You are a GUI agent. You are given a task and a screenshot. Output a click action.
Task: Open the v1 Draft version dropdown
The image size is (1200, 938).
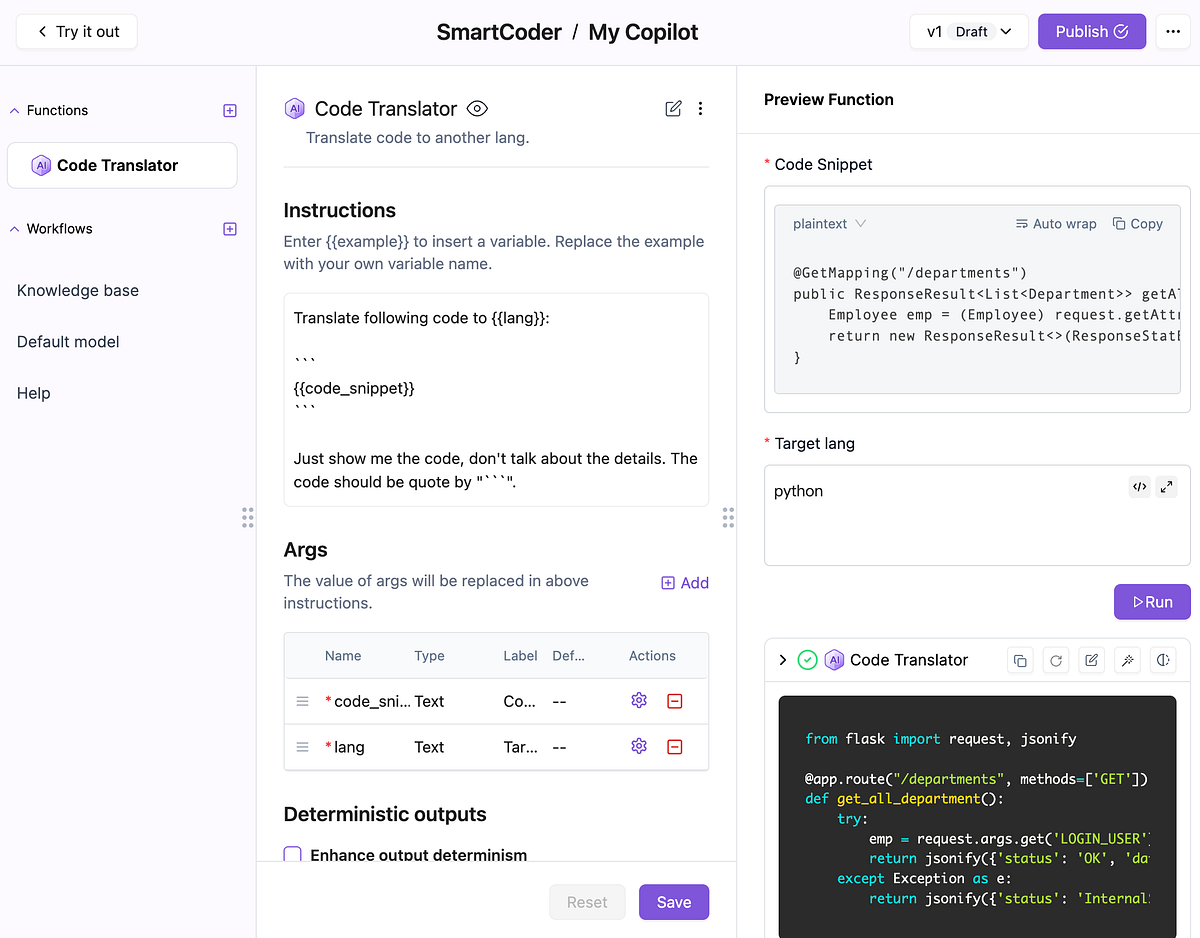tap(968, 31)
